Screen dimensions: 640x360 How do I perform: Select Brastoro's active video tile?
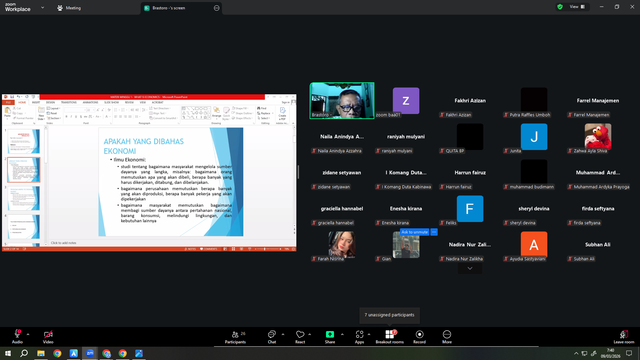(342, 100)
